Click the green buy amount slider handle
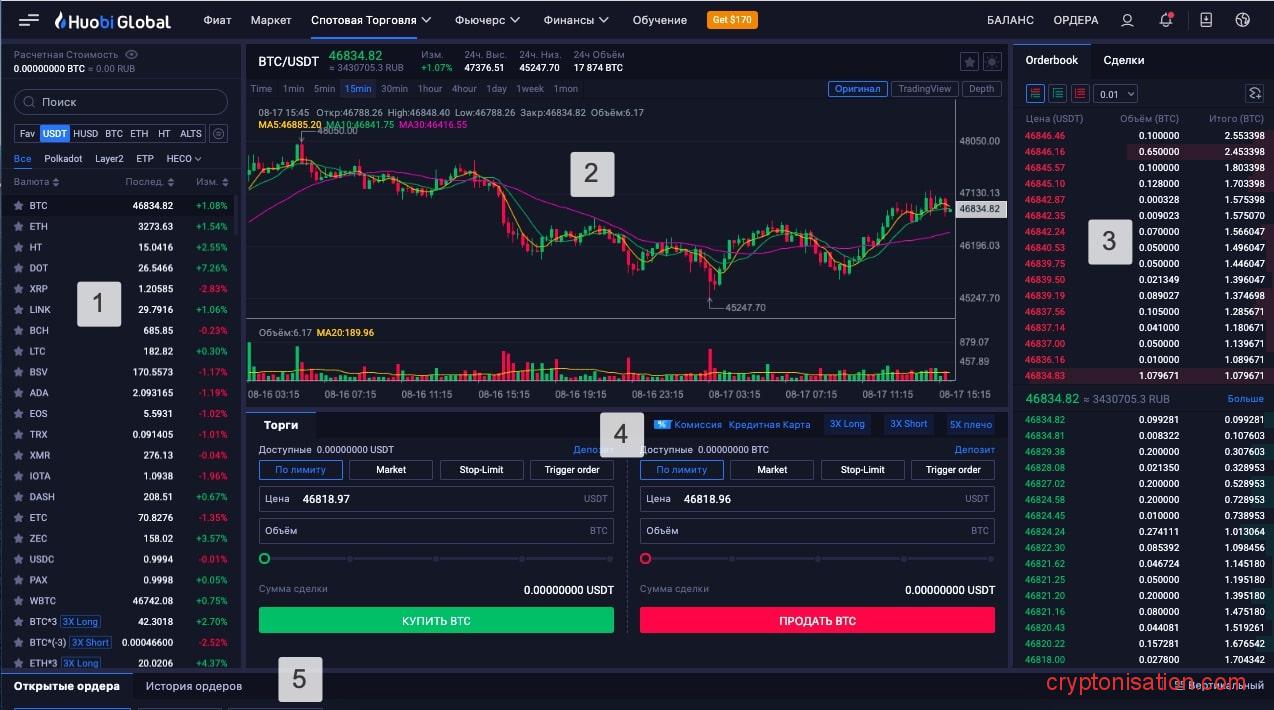The image size is (1274, 710). 265,559
